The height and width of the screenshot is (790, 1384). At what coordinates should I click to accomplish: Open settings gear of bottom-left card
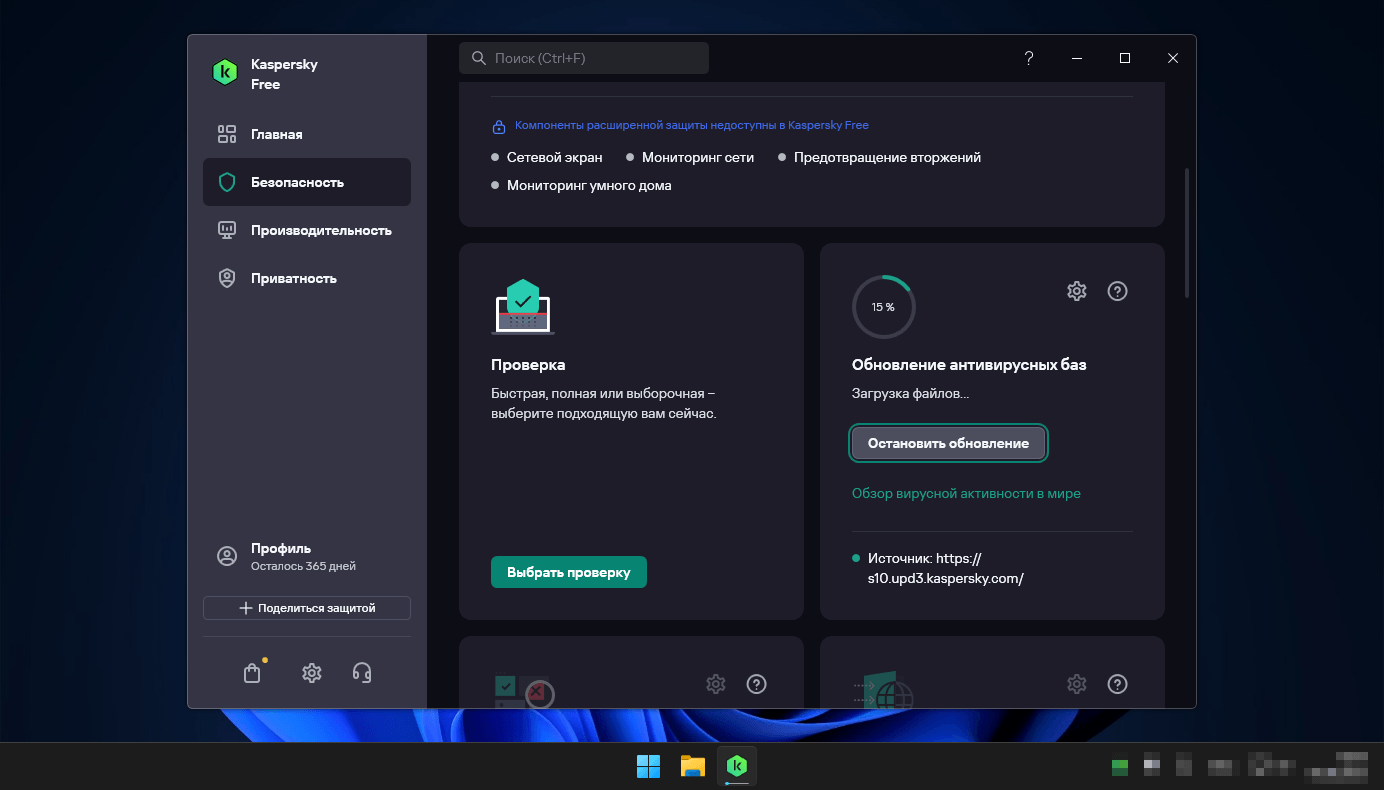click(x=716, y=684)
